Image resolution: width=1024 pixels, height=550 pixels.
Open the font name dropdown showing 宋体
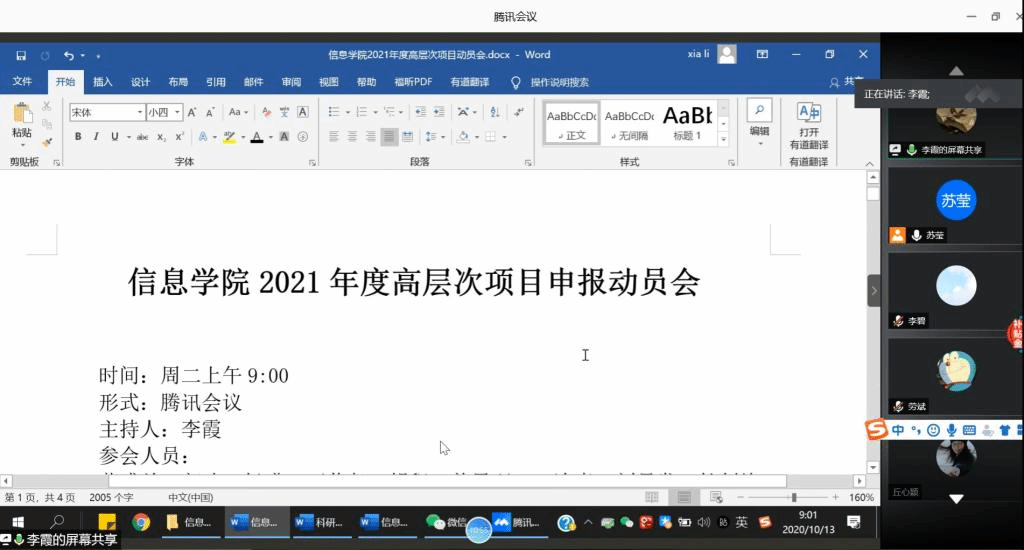(106, 112)
